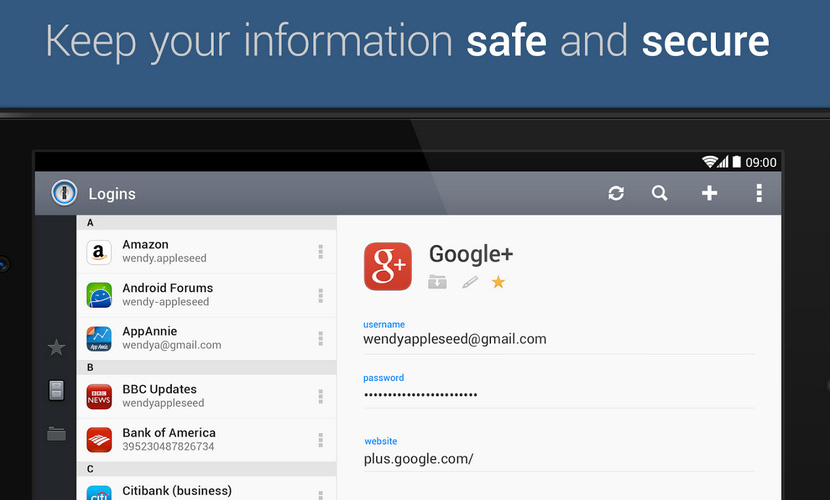This screenshot has width=830, height=500.
Task: Select the Amazon login entry
Action: (x=206, y=252)
